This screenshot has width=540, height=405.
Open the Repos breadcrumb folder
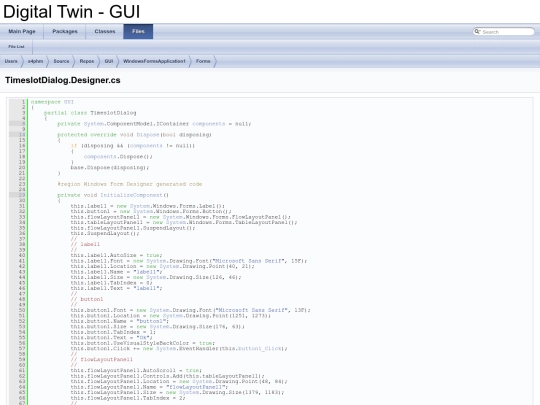click(x=86, y=61)
